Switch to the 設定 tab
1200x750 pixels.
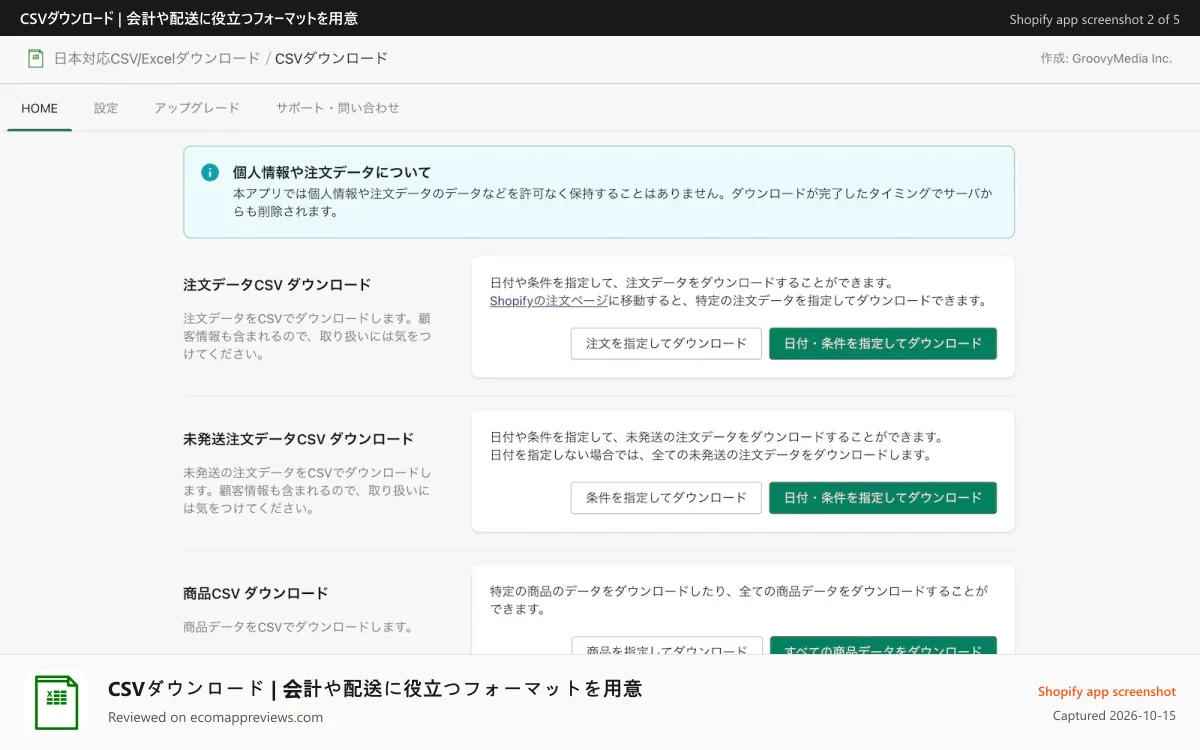(x=106, y=108)
